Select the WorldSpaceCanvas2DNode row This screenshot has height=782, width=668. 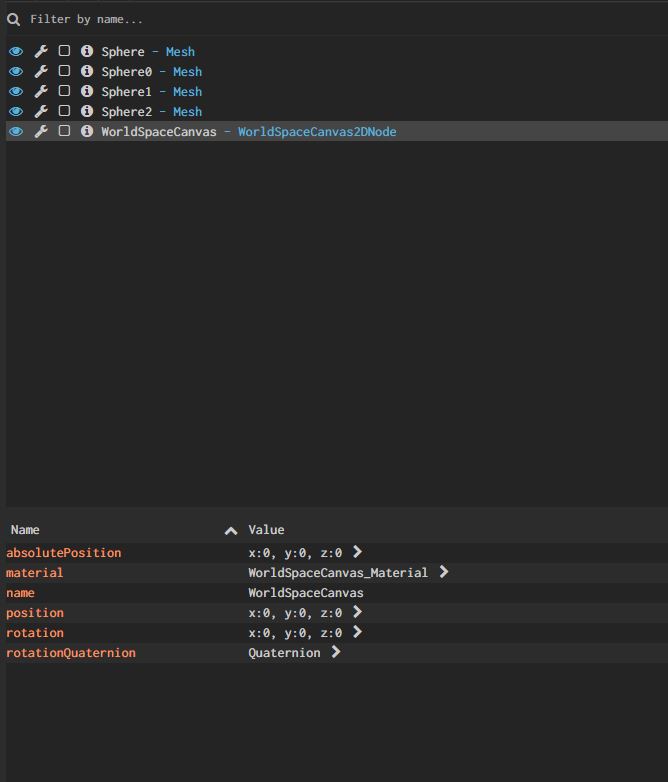click(337, 131)
